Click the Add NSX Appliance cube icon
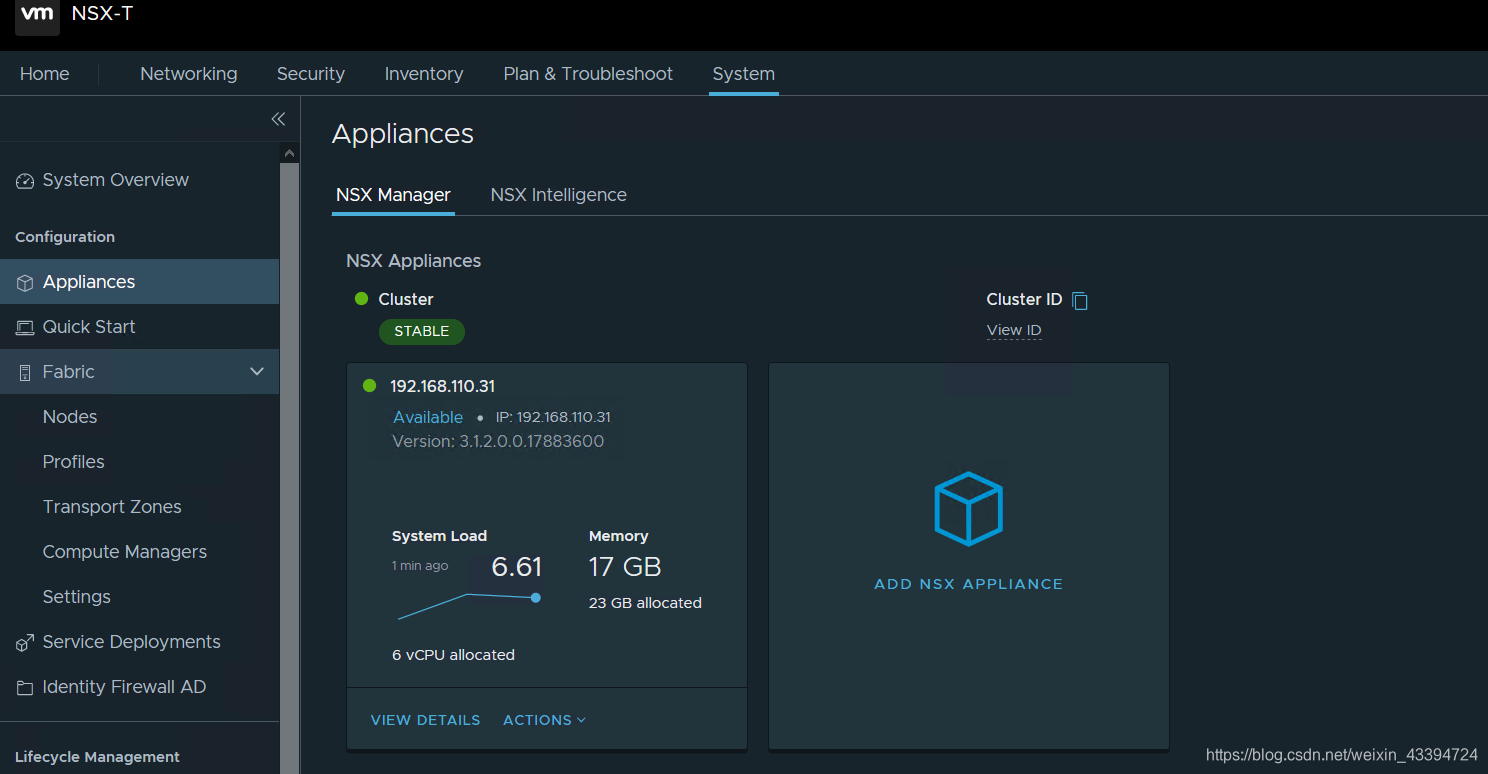 click(968, 509)
